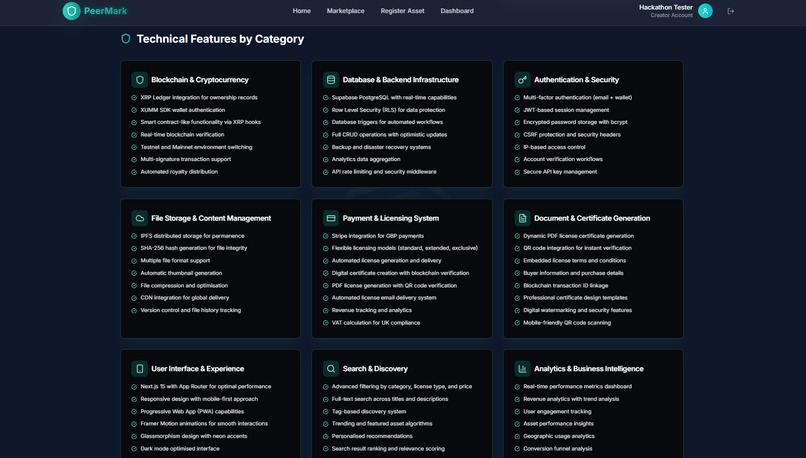Viewport: 806px width, 458px height.
Task: Click 'Technical Features by Category' heading
Action: pyautogui.click(x=221, y=39)
